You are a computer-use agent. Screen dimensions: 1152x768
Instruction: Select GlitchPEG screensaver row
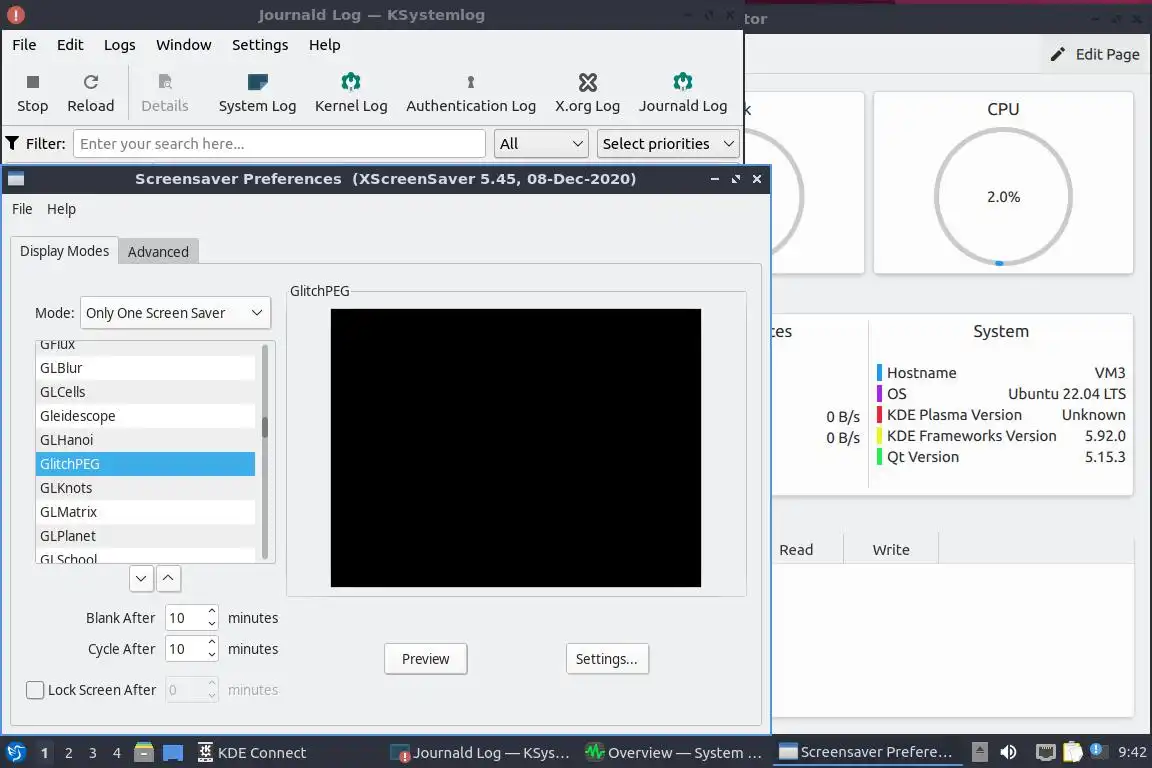tap(145, 464)
